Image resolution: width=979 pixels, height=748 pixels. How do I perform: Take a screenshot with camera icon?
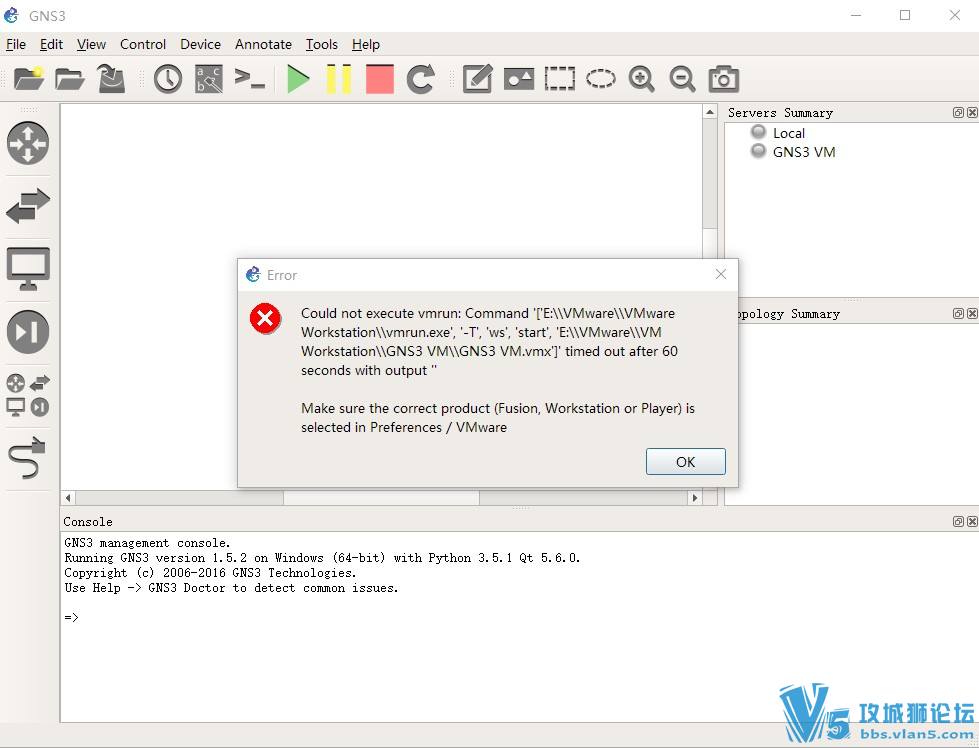(x=723, y=79)
